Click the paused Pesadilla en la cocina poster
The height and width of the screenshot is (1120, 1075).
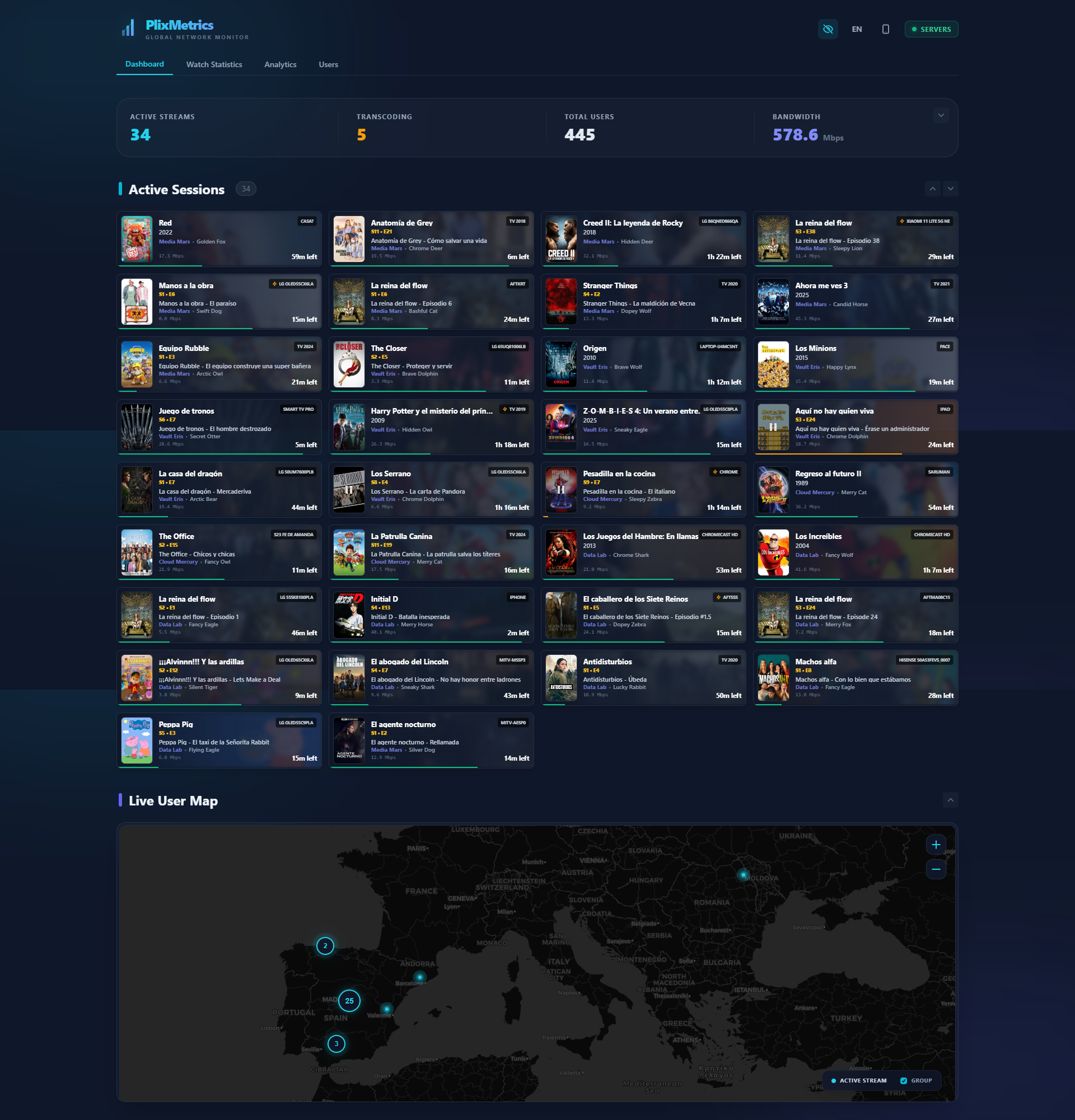(561, 490)
